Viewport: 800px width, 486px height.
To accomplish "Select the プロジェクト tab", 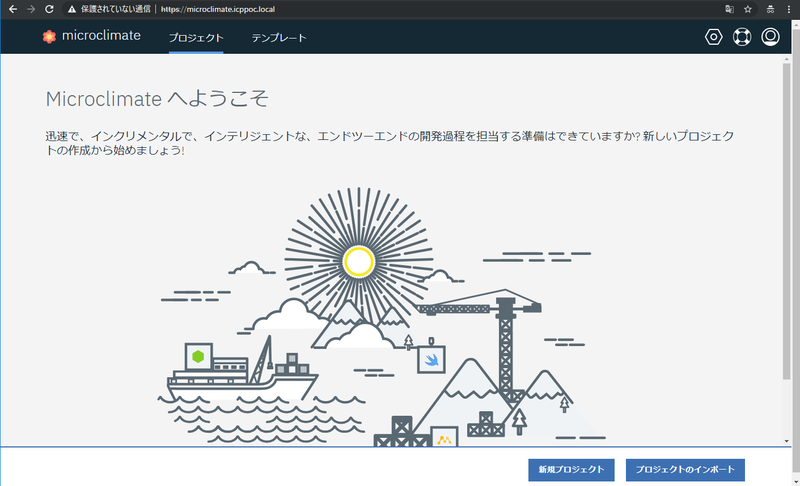I will [x=196, y=38].
